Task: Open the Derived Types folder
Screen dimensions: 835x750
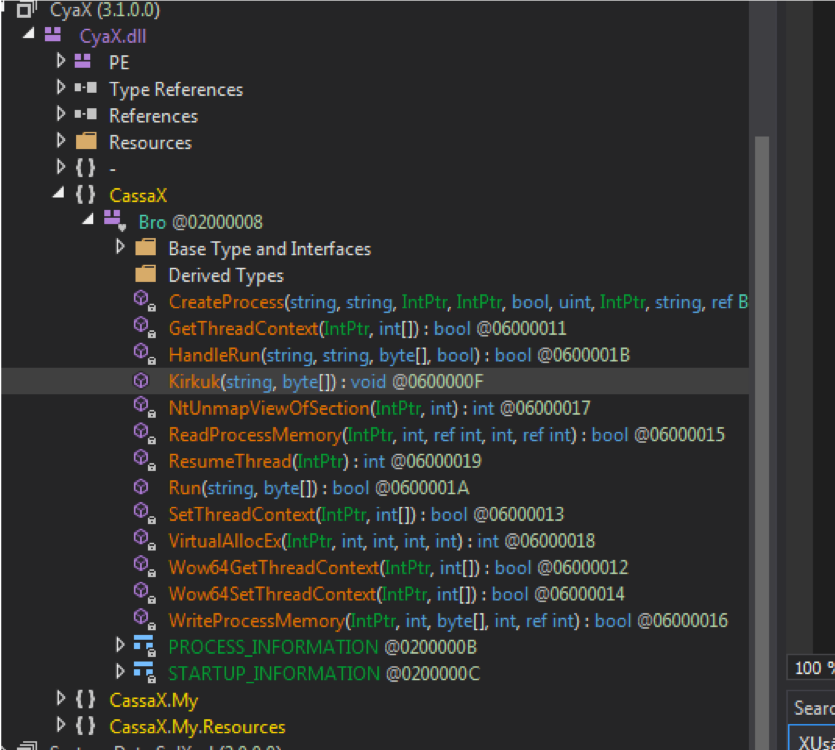Action: pyautogui.click(x=225, y=275)
